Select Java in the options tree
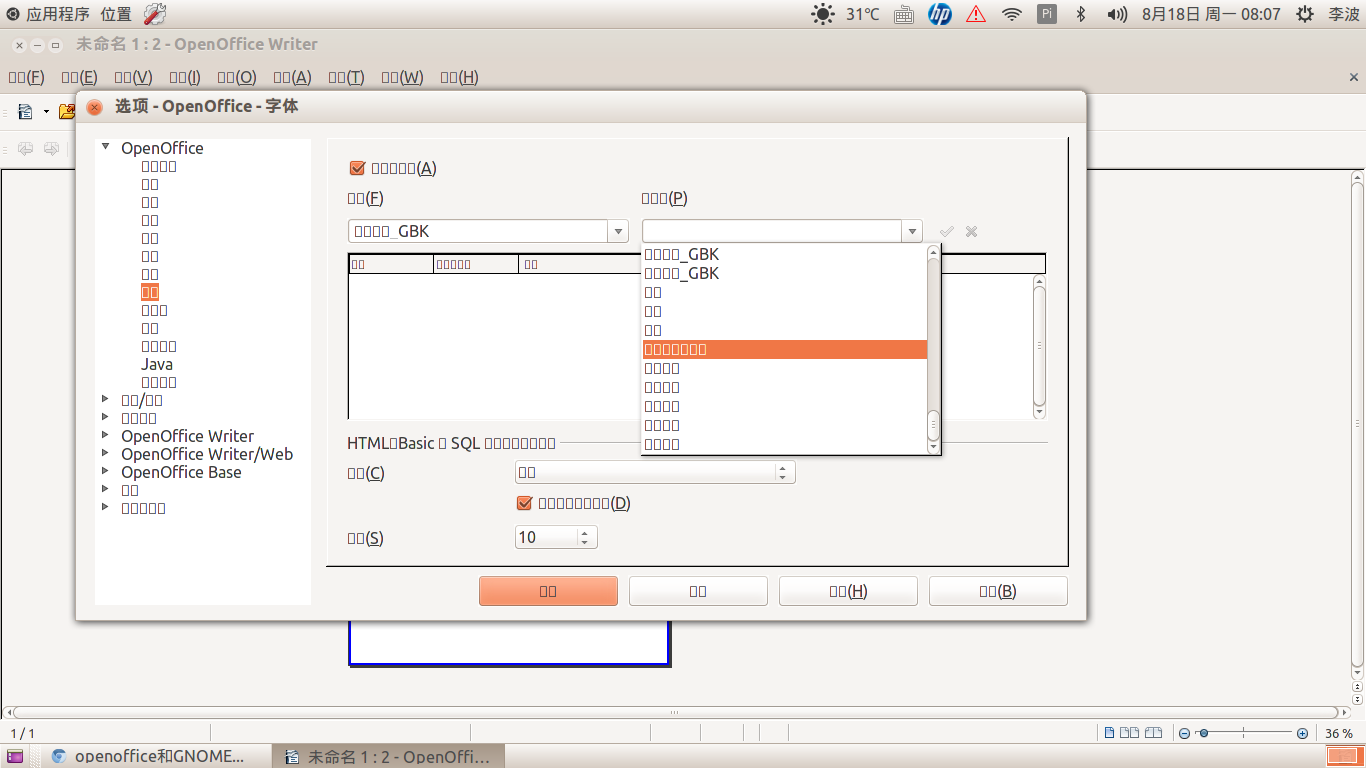The width and height of the screenshot is (1366, 768). (157, 364)
